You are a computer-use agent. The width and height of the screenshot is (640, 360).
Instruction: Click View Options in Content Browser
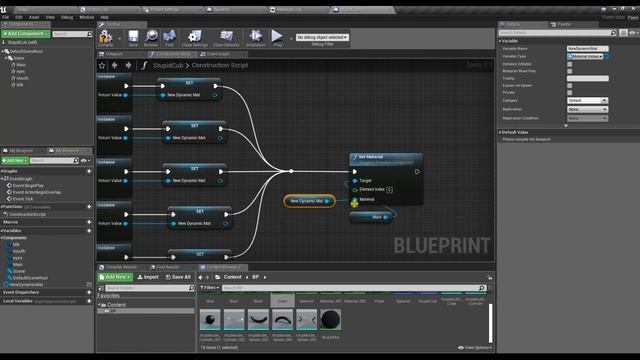click(475, 348)
